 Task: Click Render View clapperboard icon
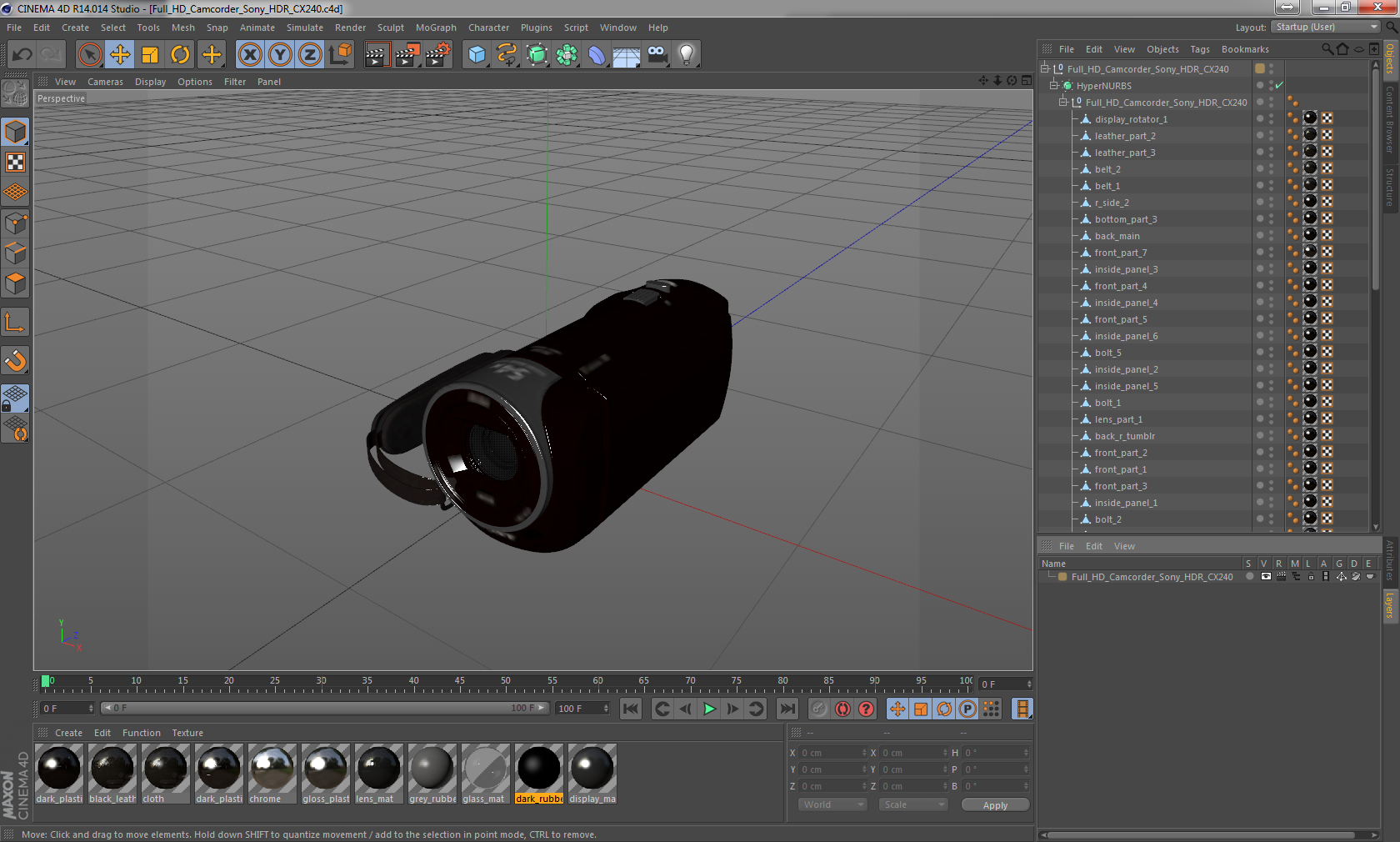click(377, 55)
